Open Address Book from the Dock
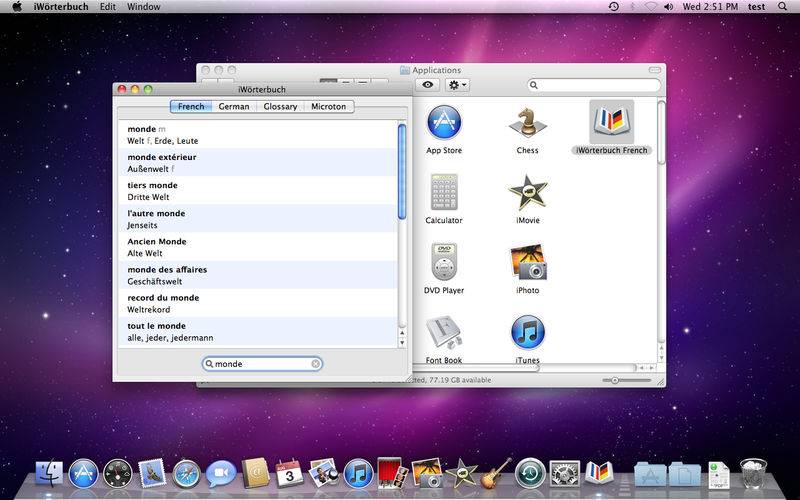The height and width of the screenshot is (500, 800). pyautogui.click(x=255, y=473)
